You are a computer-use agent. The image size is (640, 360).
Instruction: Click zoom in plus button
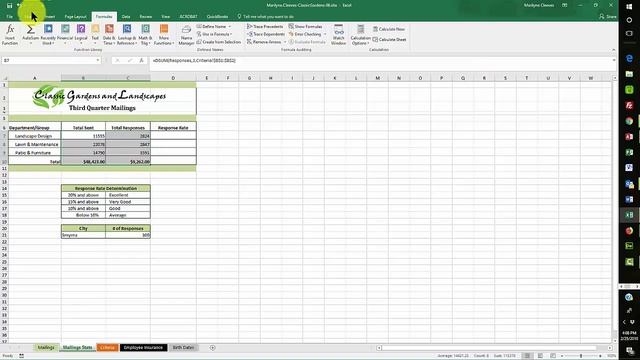pos(600,356)
